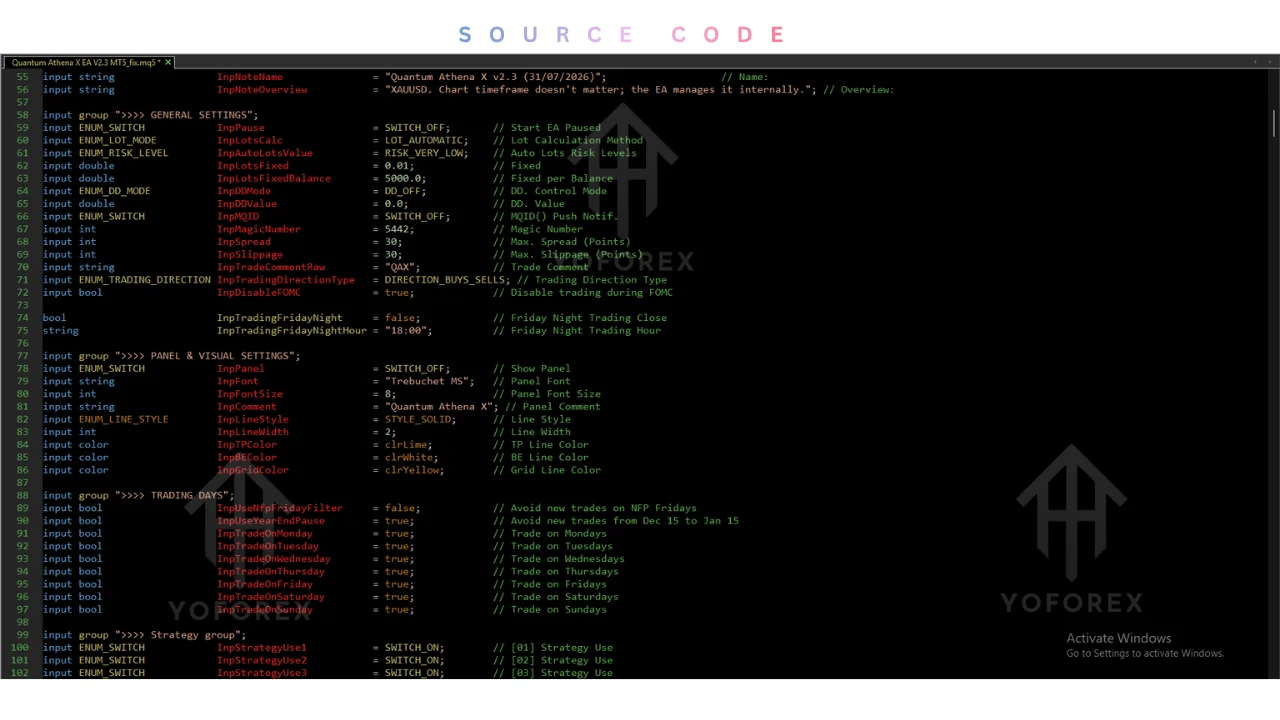The image size is (1280, 720).
Task: Click the InpTradeOnMonday variable name
Action: point(265,534)
